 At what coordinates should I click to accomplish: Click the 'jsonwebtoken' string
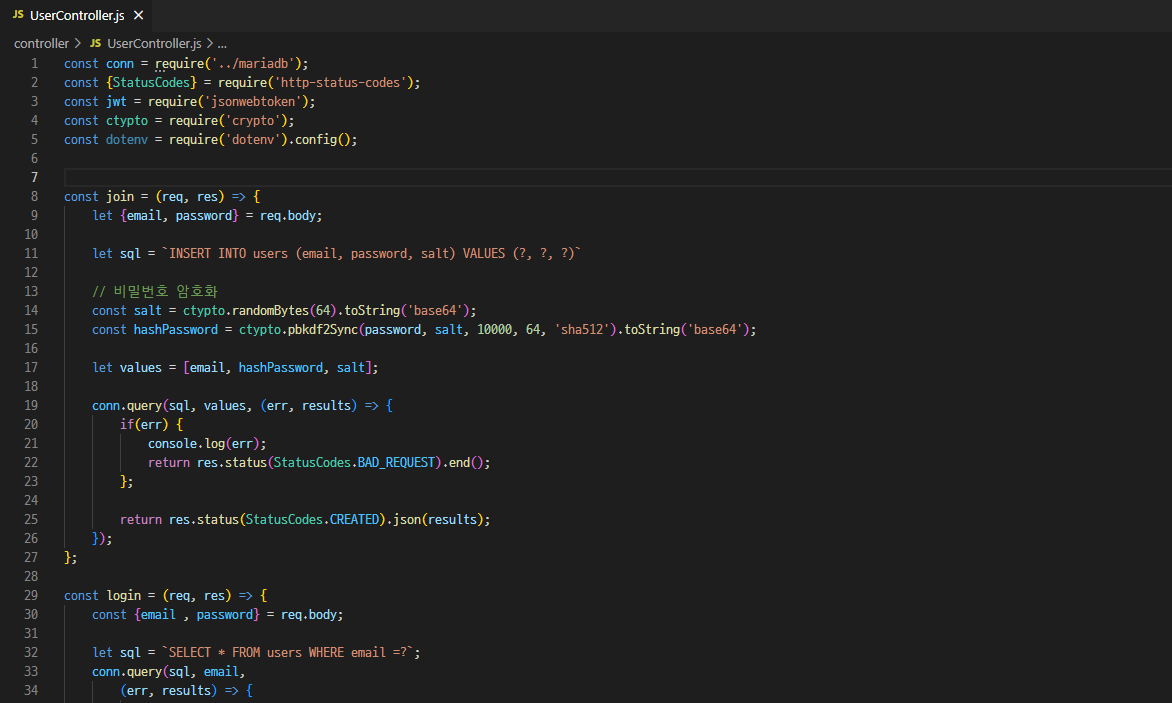tap(253, 102)
